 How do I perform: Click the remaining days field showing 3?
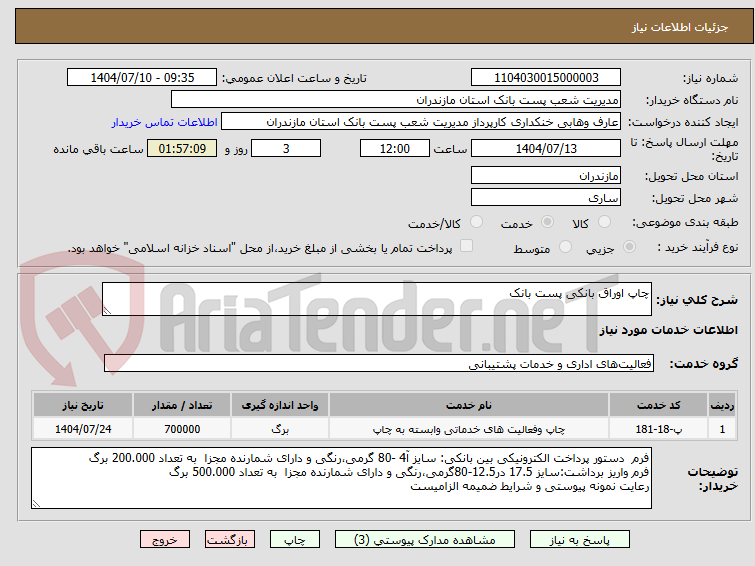286,148
